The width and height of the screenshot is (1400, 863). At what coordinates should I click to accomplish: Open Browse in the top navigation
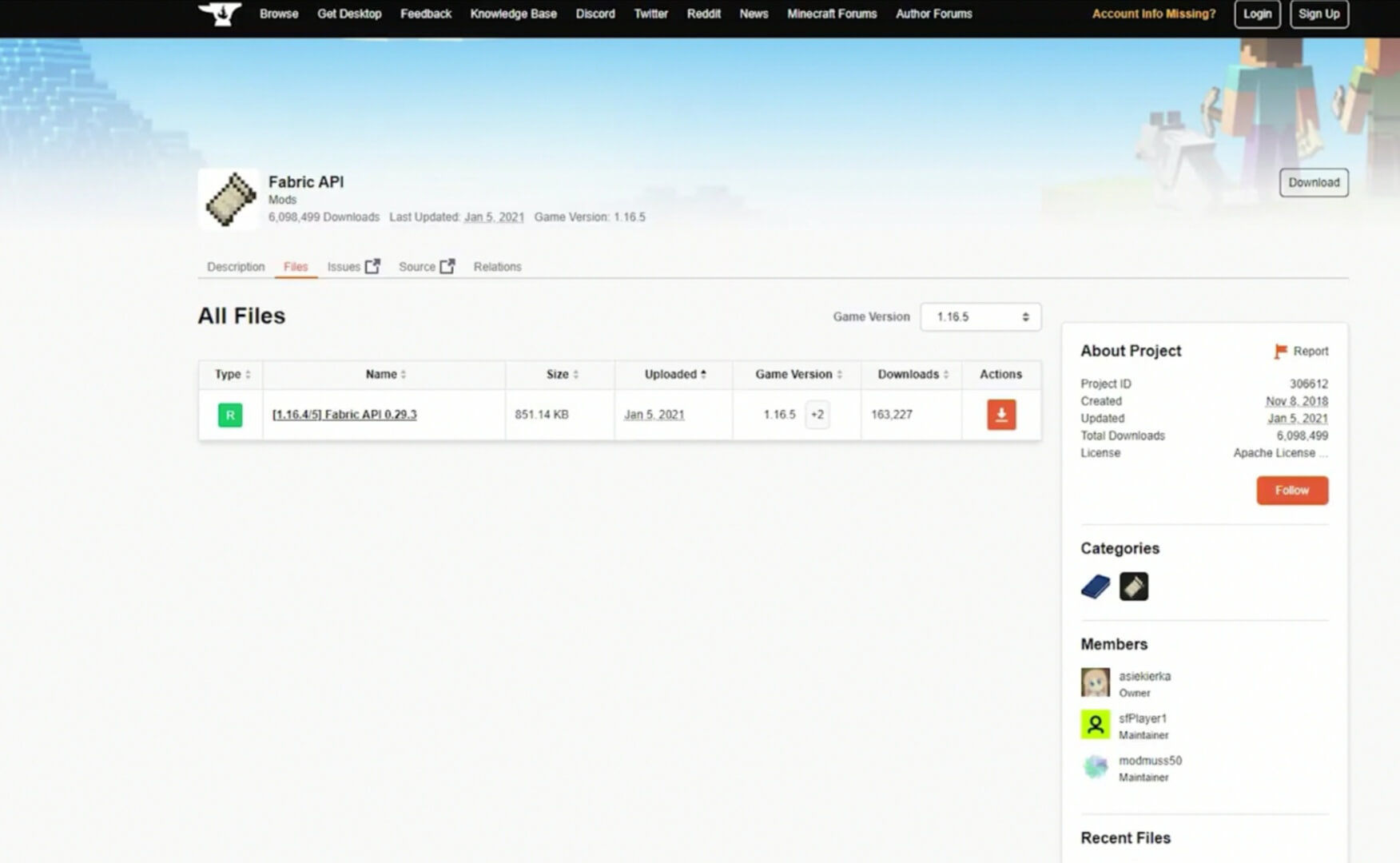tap(279, 14)
